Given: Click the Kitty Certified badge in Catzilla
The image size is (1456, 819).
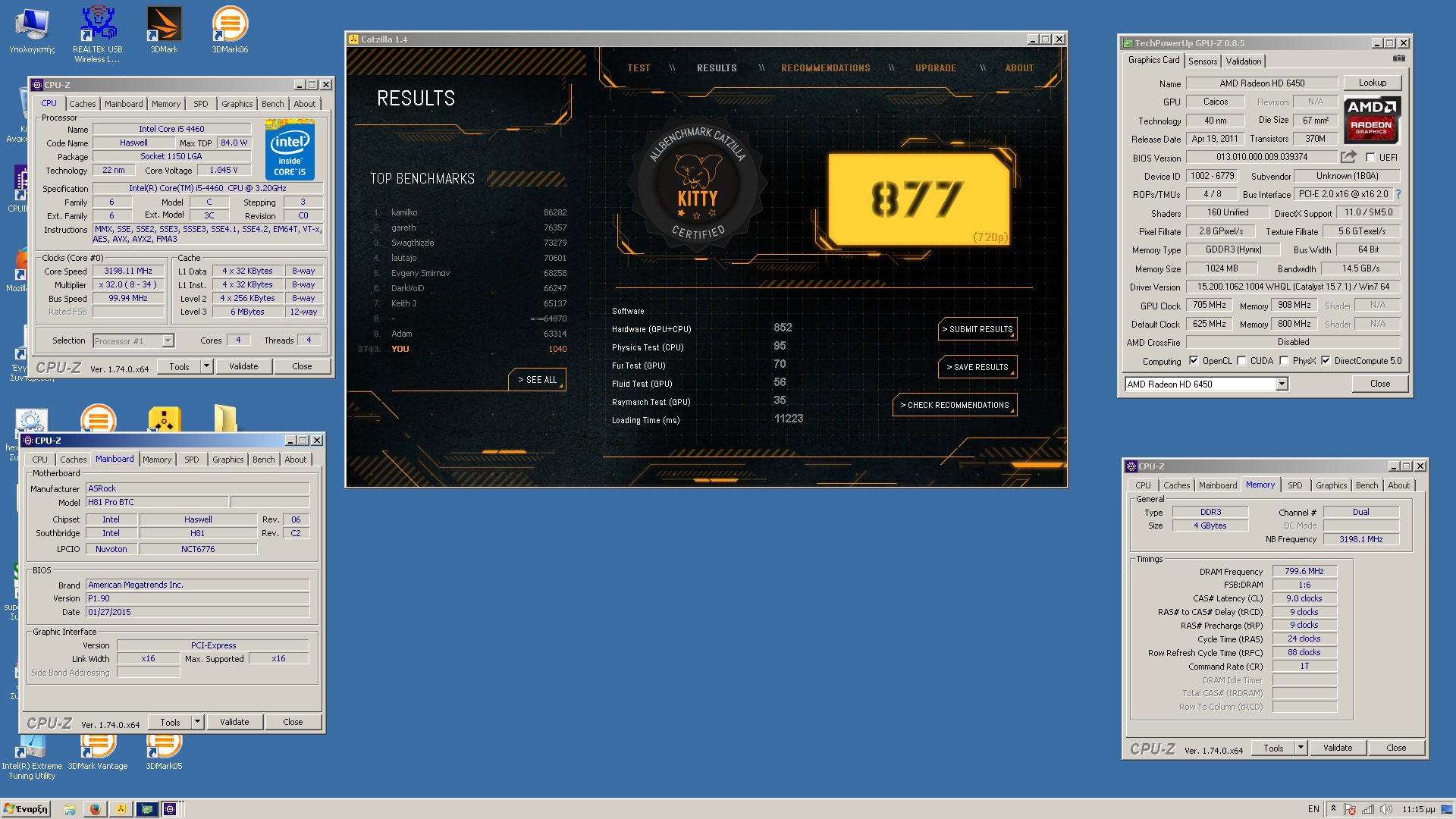Looking at the screenshot, I should click(x=697, y=185).
